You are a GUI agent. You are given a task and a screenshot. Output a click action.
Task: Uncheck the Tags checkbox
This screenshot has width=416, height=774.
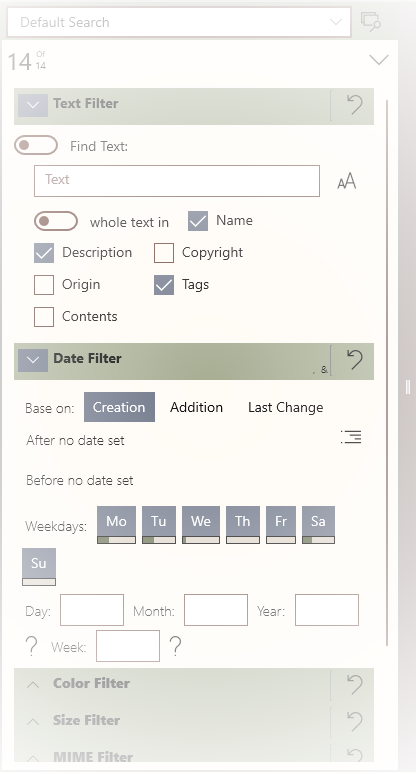164,285
